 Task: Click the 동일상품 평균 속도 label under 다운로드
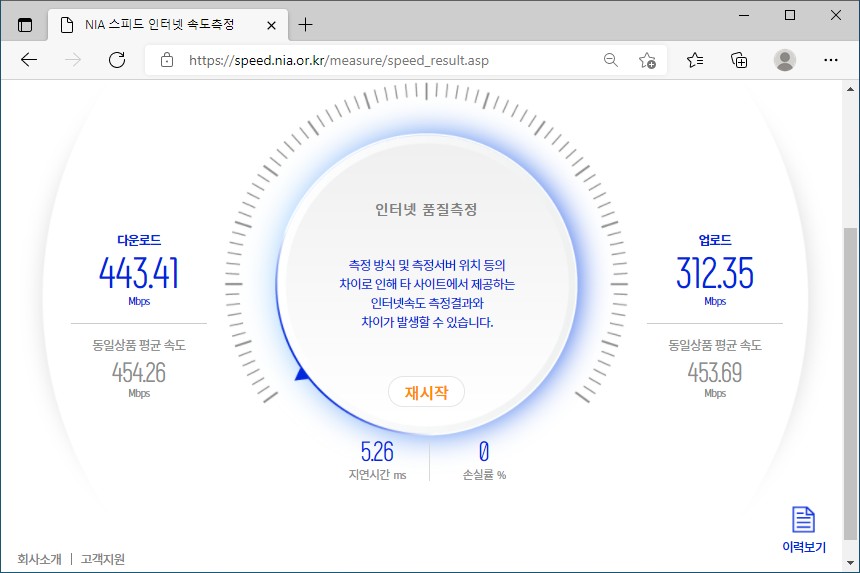[x=139, y=345]
